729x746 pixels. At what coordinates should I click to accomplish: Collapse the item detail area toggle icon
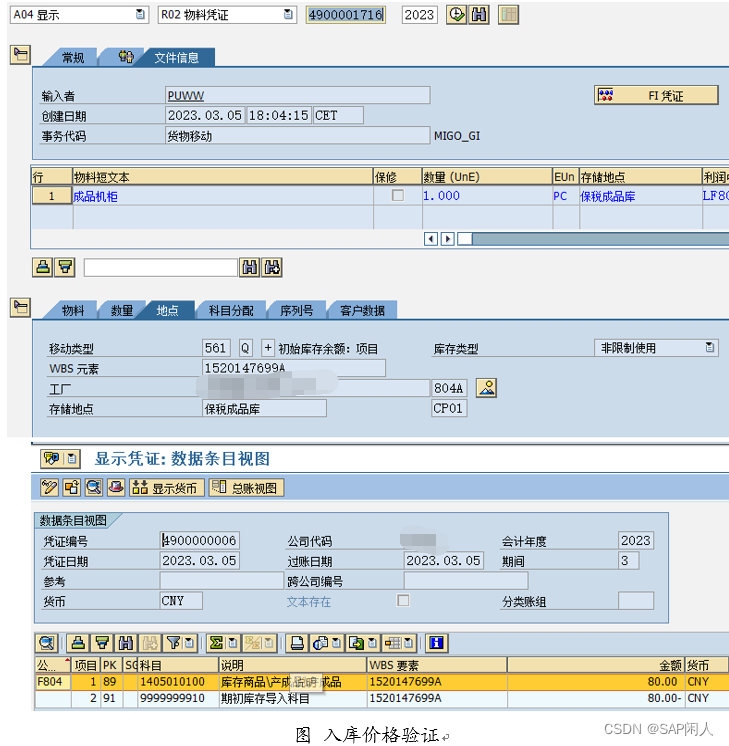point(20,307)
